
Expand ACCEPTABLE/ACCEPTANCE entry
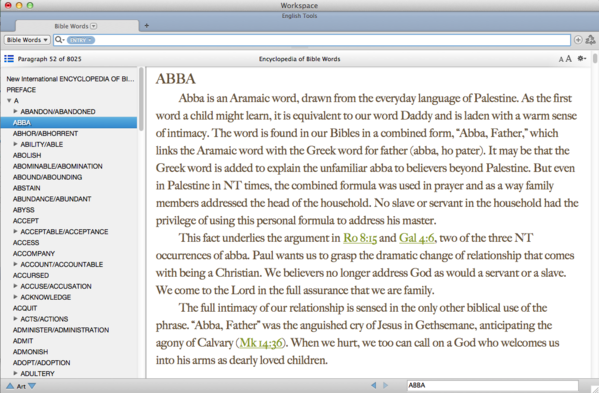(15, 231)
